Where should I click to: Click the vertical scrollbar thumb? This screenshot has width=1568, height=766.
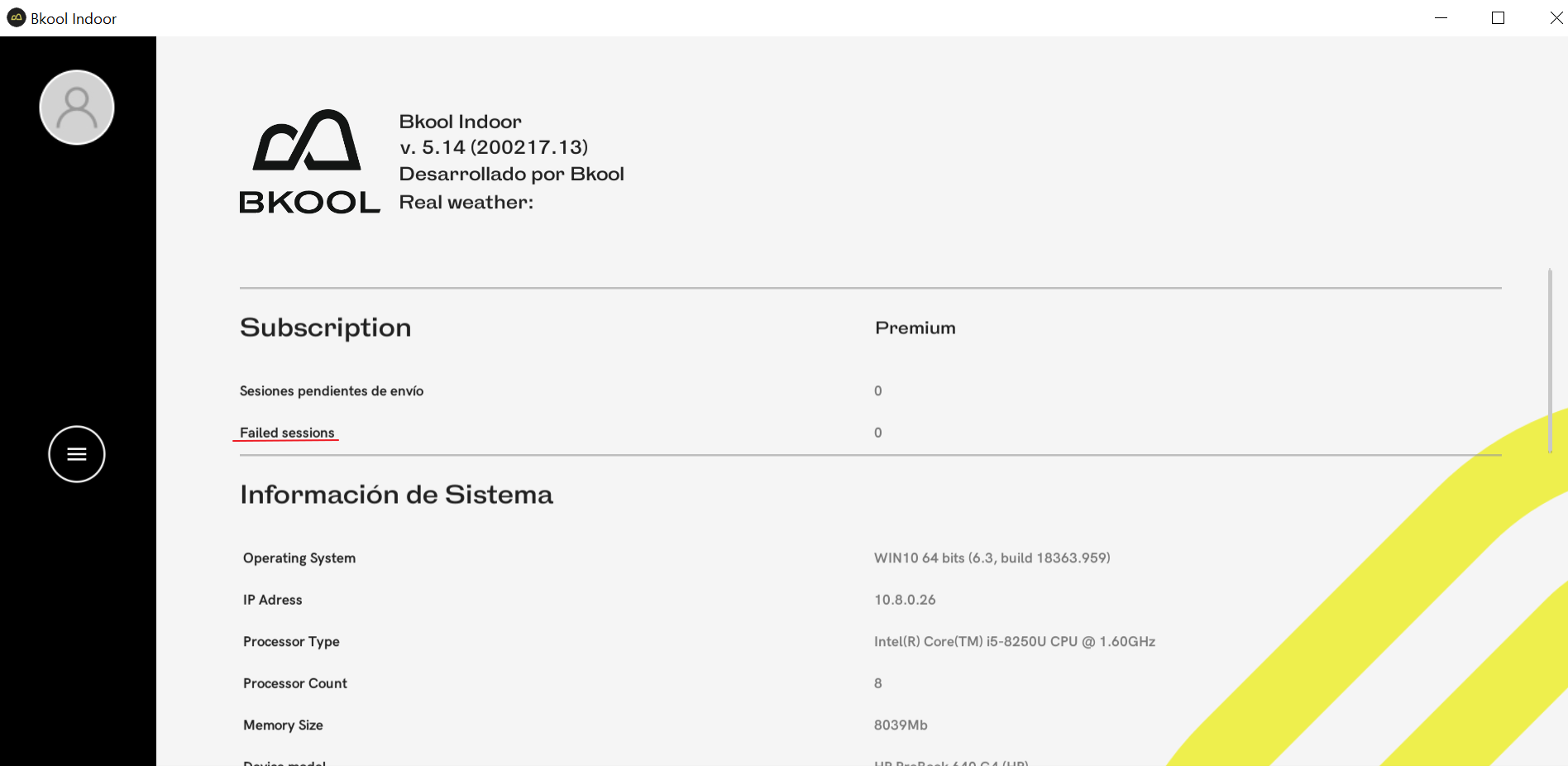tap(1550, 360)
